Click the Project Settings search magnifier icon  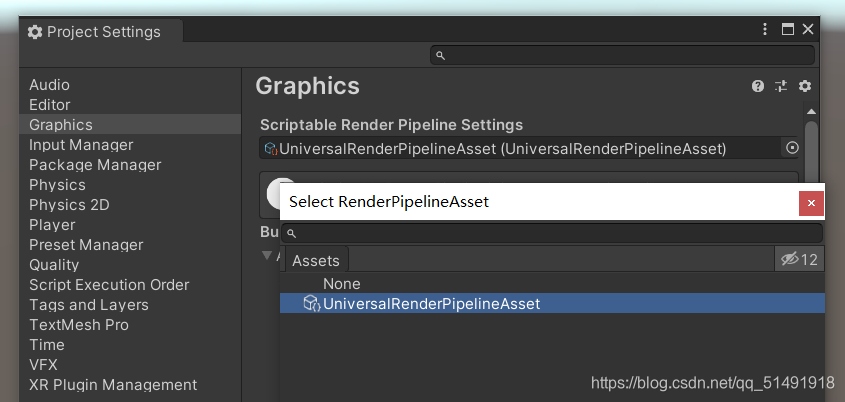[x=440, y=56]
